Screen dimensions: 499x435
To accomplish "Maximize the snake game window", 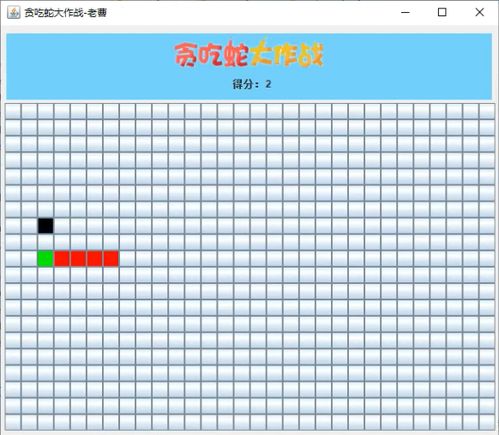I will click(442, 12).
